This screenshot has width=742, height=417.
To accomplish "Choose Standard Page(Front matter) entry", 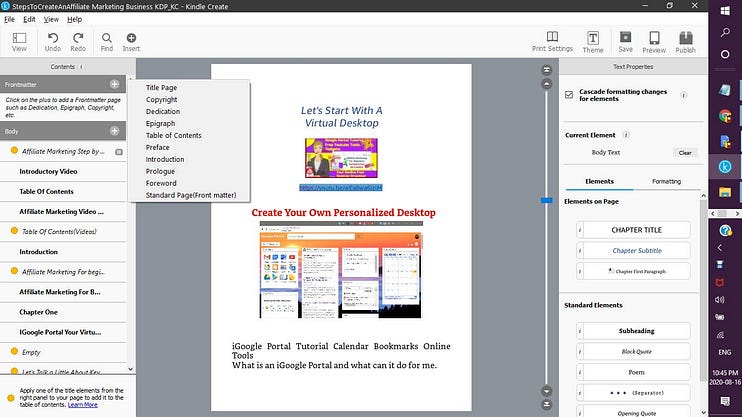I will 191,195.
